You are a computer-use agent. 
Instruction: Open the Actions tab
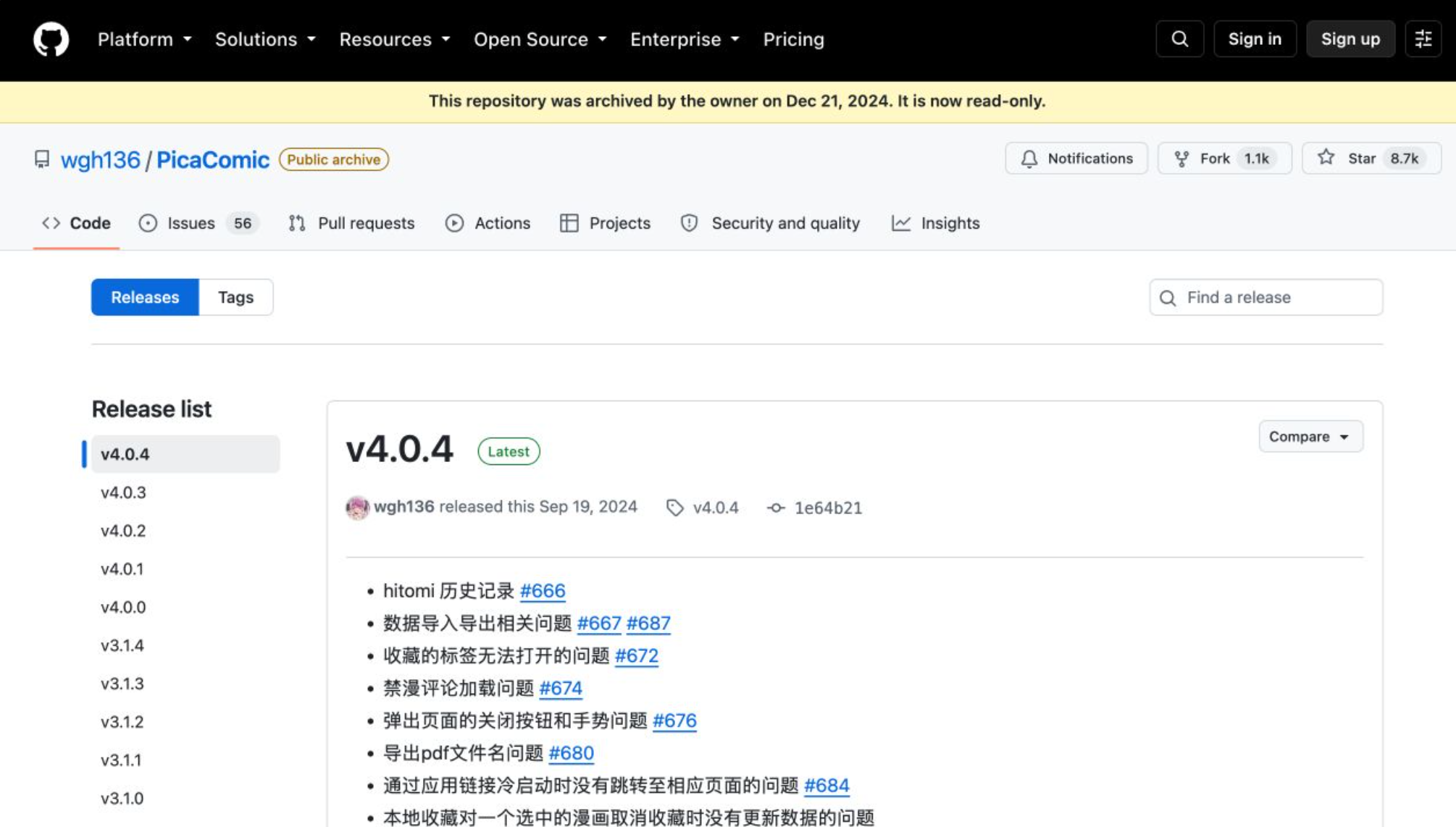click(488, 223)
